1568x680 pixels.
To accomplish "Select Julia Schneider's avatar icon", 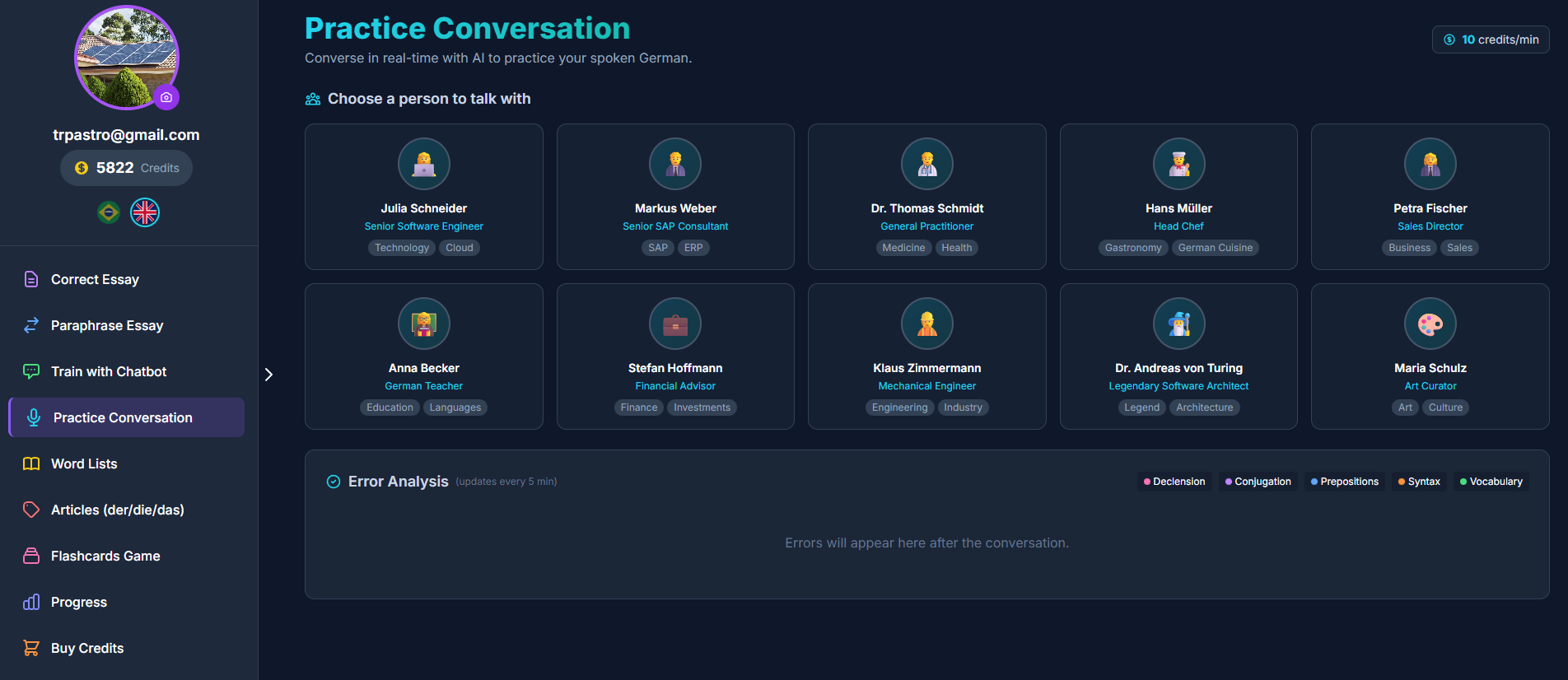I will [x=424, y=164].
